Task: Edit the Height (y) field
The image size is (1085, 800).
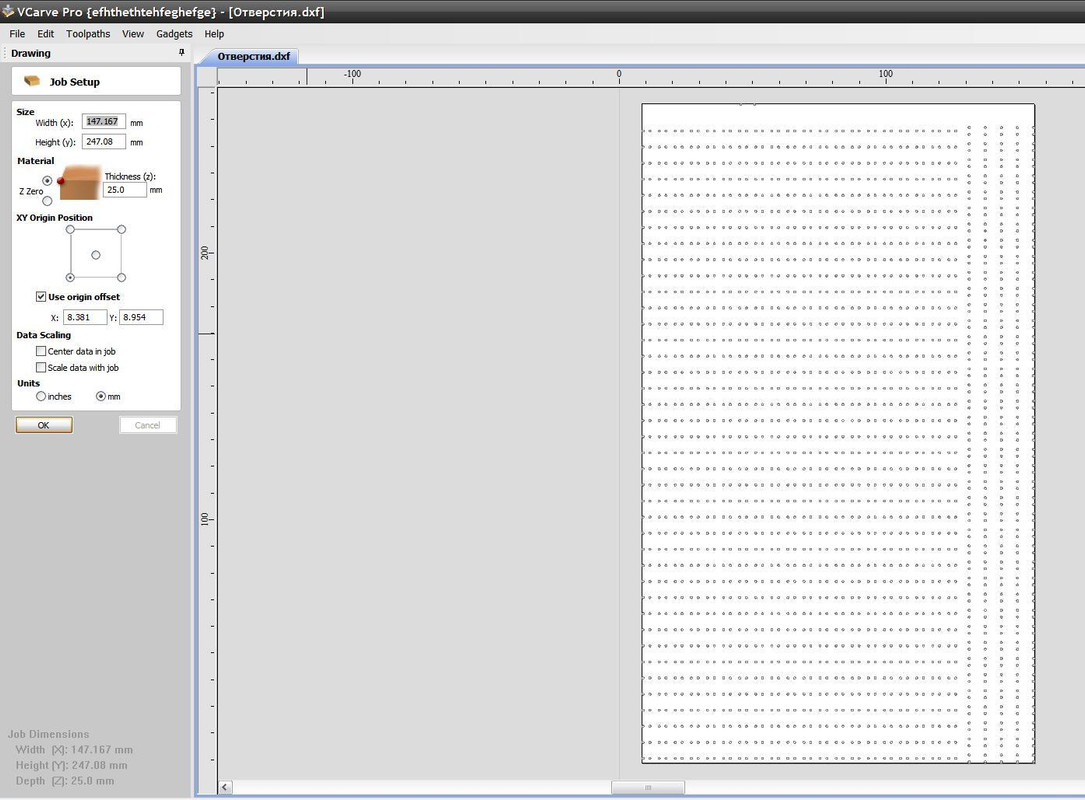Action: 104,142
